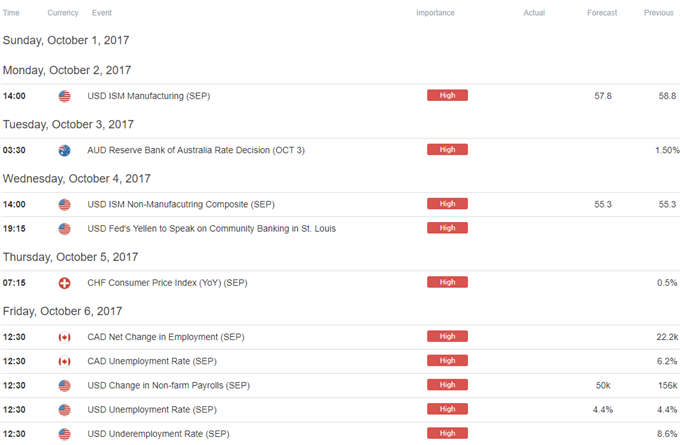Click High badge for CAD Net Change in Employment
Screen dimensions: 680x445
tap(447, 337)
